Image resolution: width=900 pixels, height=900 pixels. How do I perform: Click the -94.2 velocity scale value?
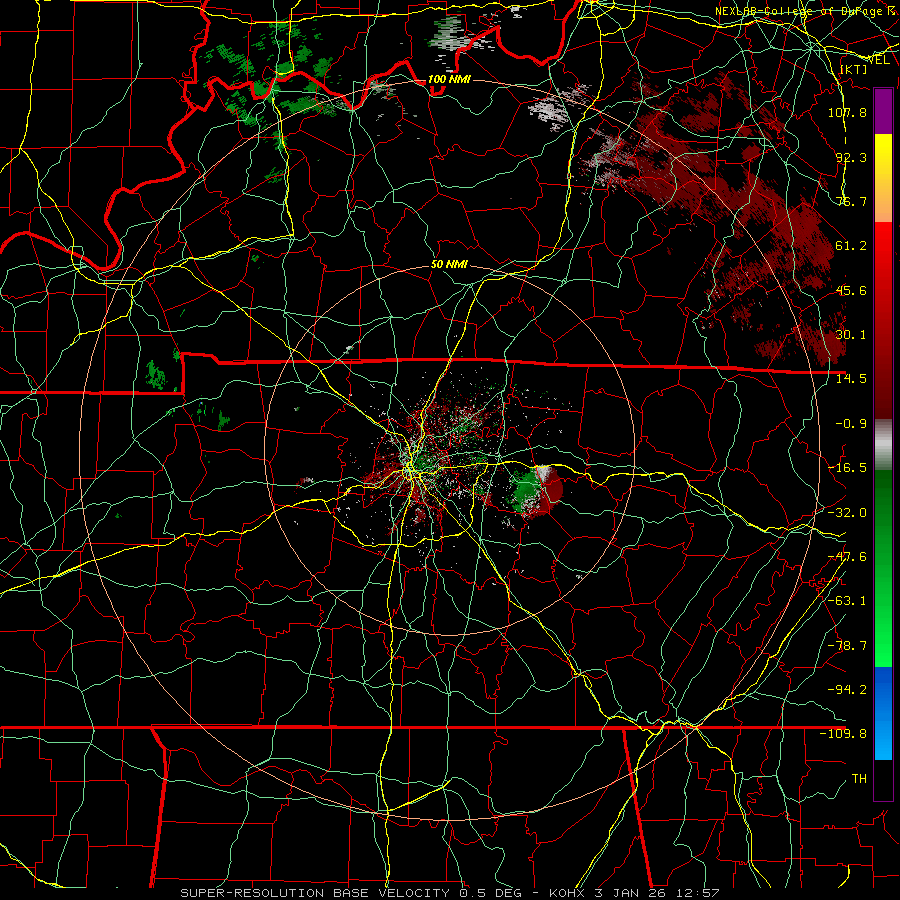click(847, 690)
